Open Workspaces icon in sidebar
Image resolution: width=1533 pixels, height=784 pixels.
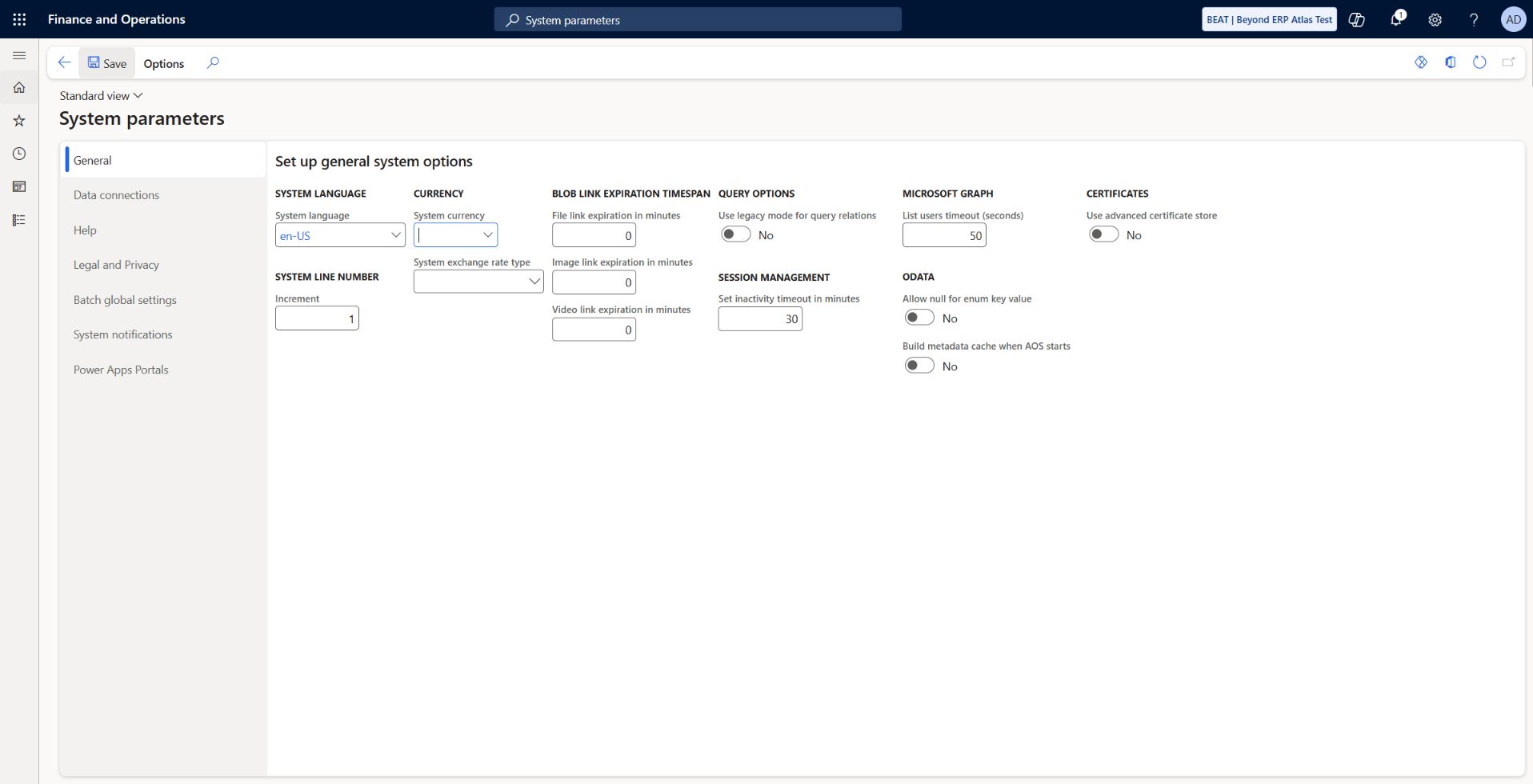pos(19,186)
